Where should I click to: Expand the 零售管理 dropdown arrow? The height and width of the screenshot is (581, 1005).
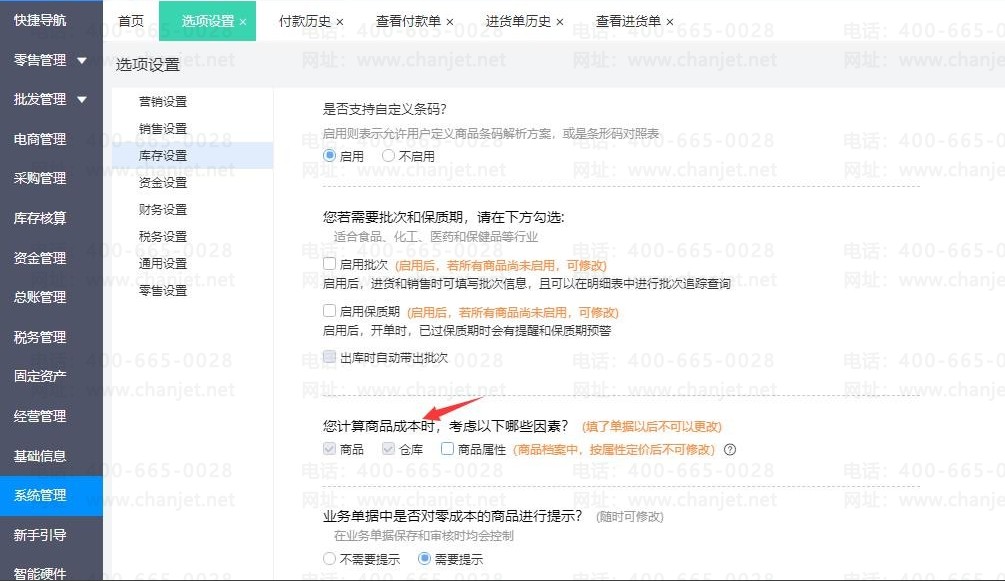click(x=82, y=60)
